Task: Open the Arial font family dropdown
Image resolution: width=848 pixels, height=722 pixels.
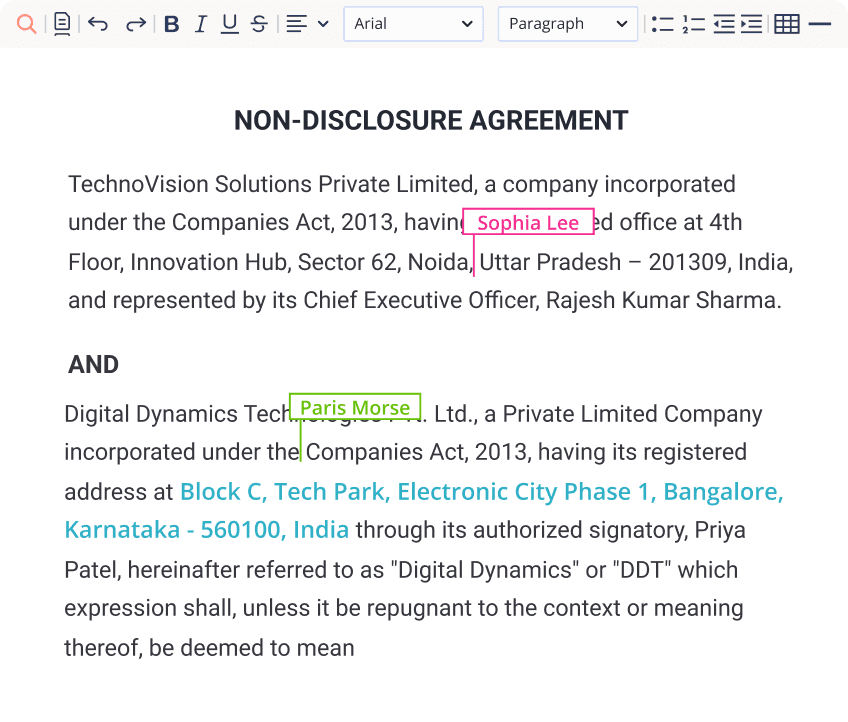Action: coord(413,24)
